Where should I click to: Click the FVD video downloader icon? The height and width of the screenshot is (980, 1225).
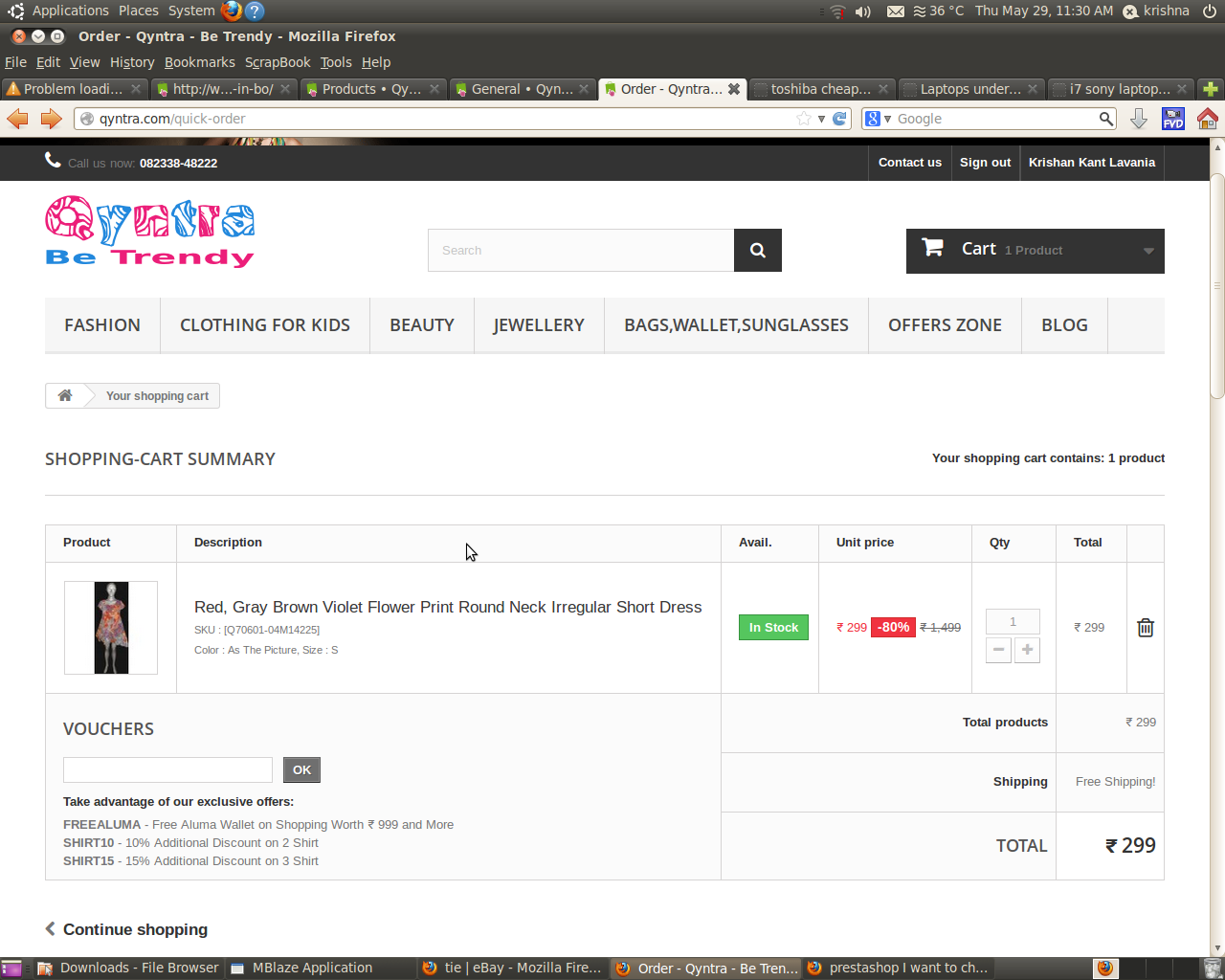pos(1173,119)
